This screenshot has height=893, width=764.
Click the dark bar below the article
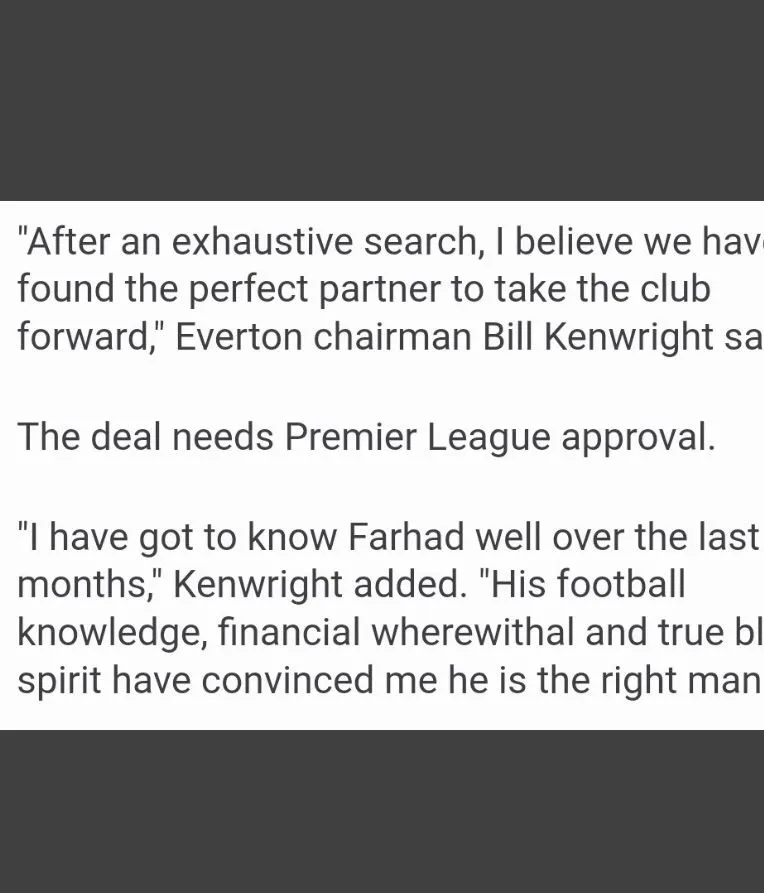pos(382,811)
